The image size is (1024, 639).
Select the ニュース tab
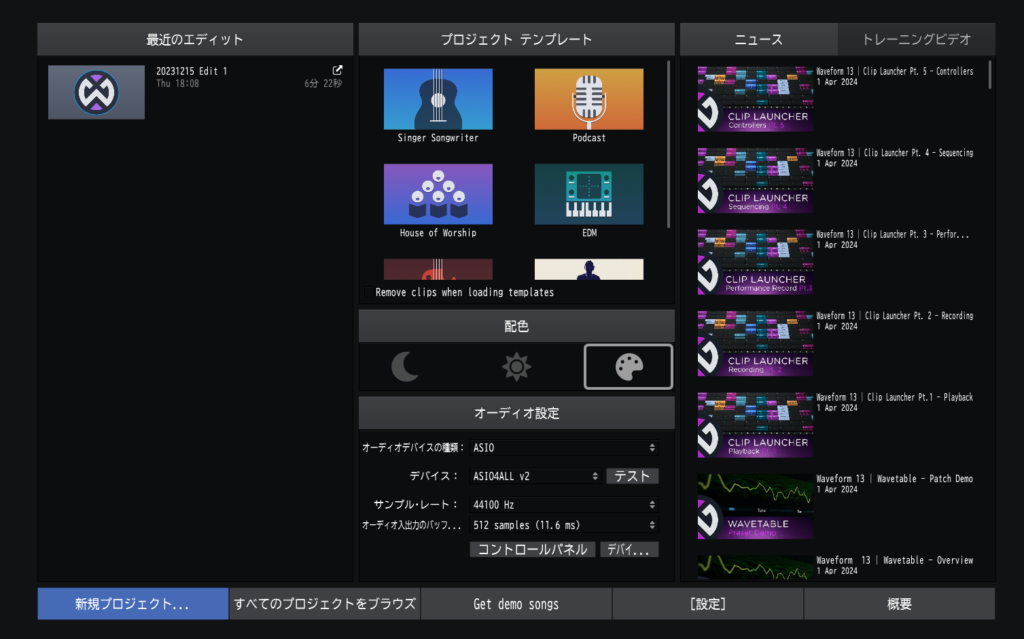(759, 39)
